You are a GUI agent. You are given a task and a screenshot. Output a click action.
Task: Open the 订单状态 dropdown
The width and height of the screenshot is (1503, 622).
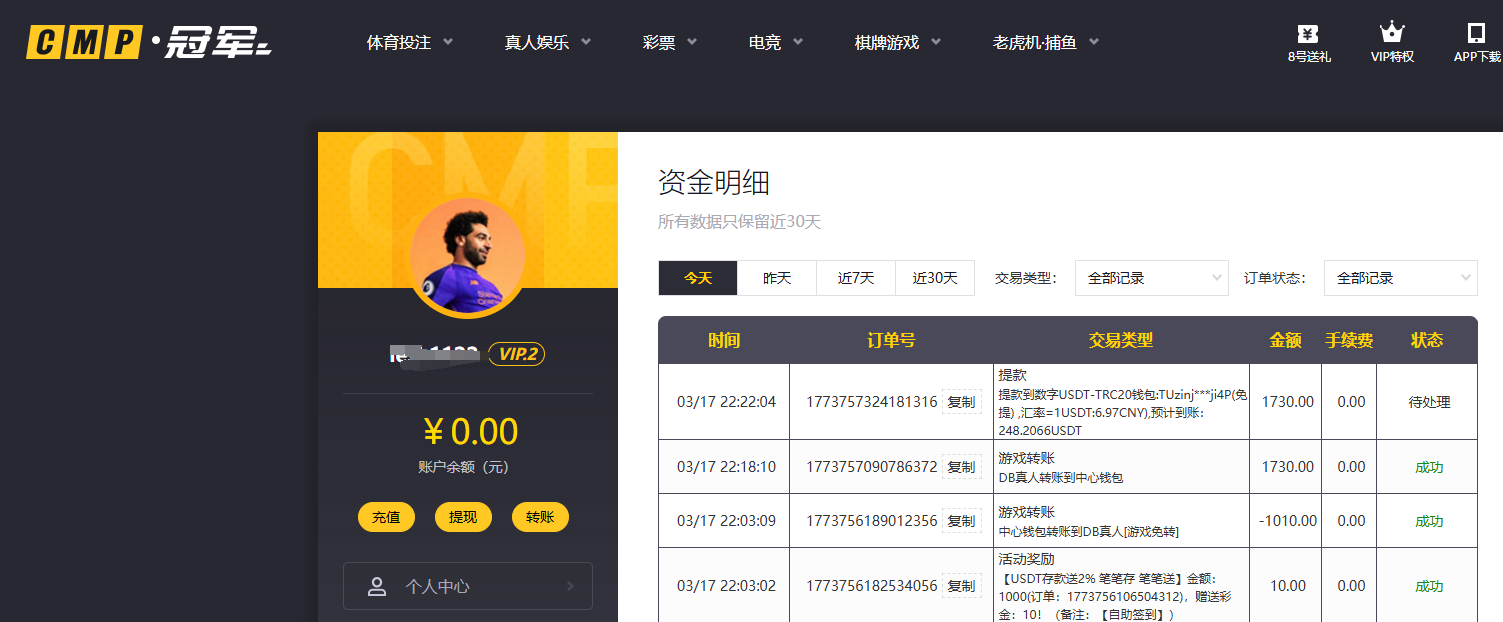point(1400,278)
